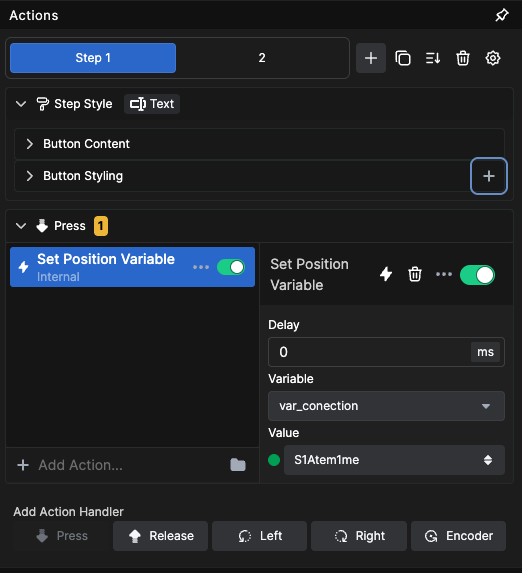Toggle off action switch in details header
Screen dimensions: 522x573
477,275
